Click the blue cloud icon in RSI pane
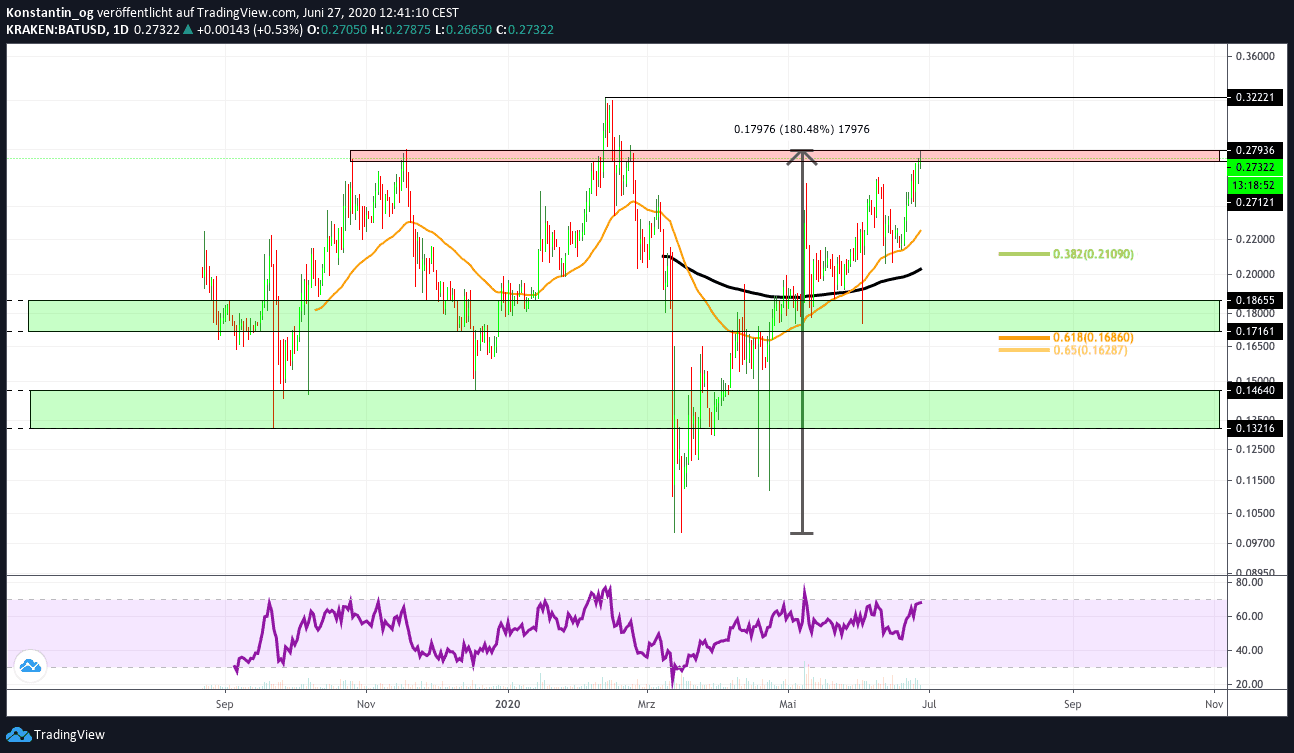Image resolution: width=1294 pixels, height=753 pixels. pos(29,666)
